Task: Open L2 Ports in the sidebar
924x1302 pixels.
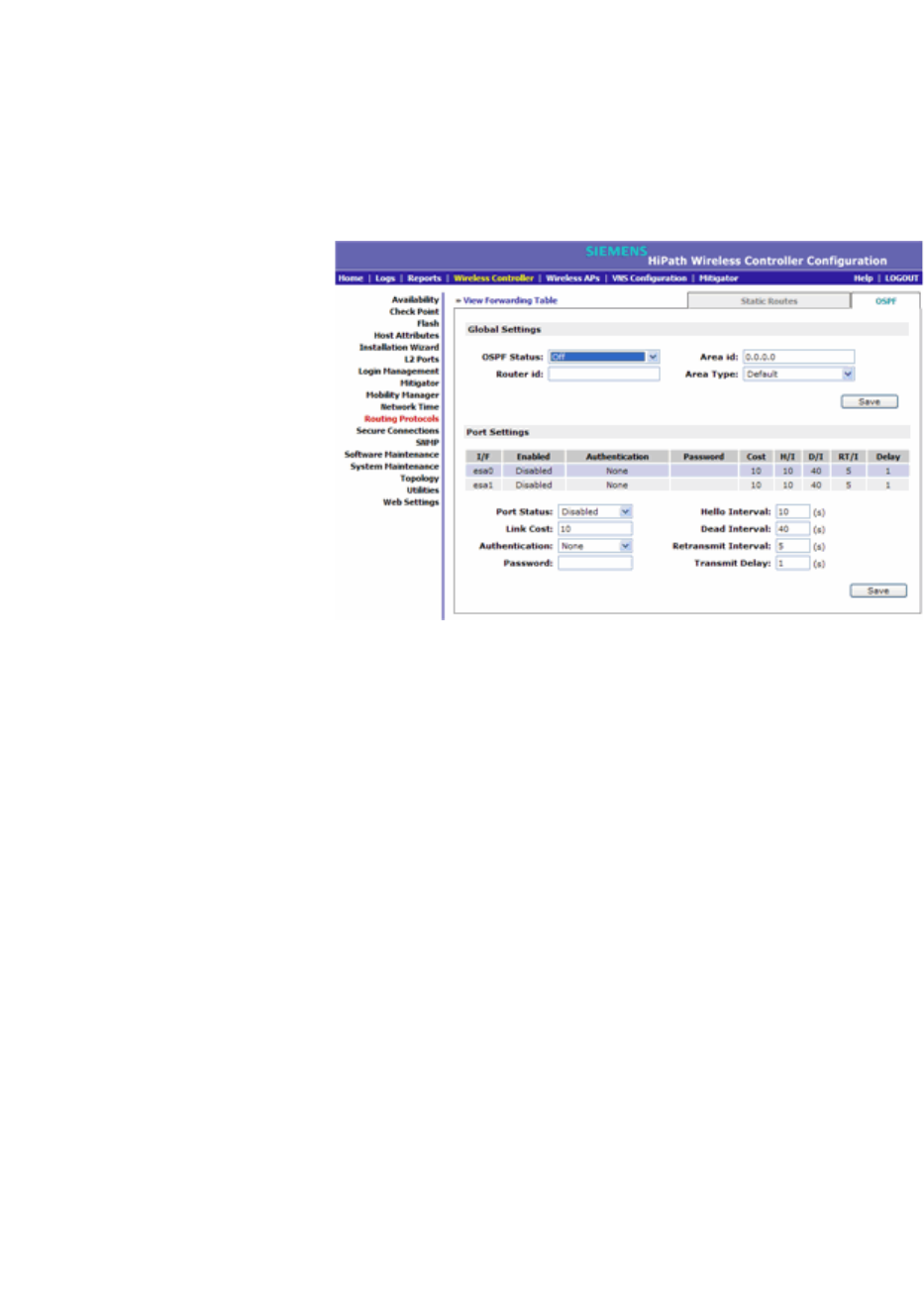Action: pos(422,359)
